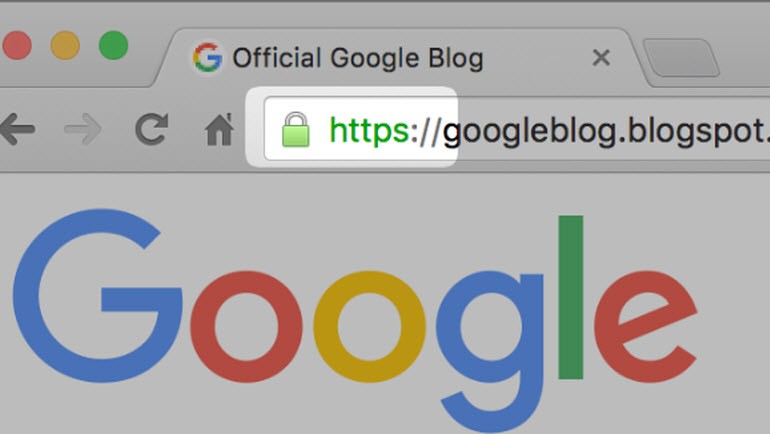Click the blue capital G in logo

tap(97, 296)
